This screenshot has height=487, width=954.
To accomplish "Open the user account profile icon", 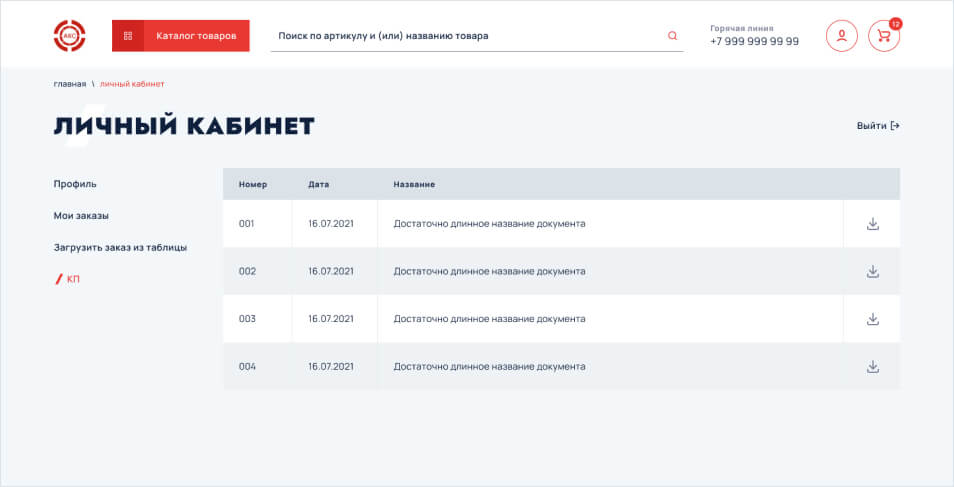I will pyautogui.click(x=841, y=36).
